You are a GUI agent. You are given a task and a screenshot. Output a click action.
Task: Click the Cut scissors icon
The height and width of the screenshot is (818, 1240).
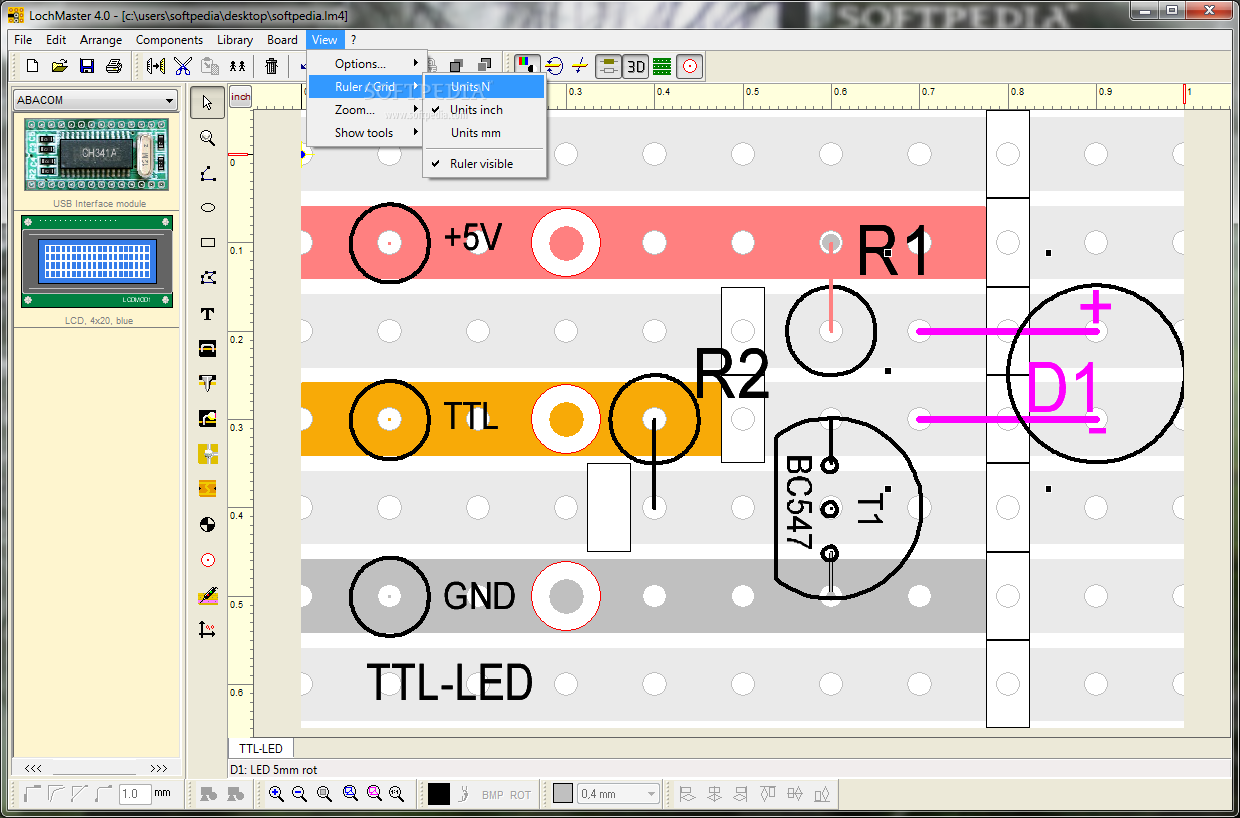[183, 66]
